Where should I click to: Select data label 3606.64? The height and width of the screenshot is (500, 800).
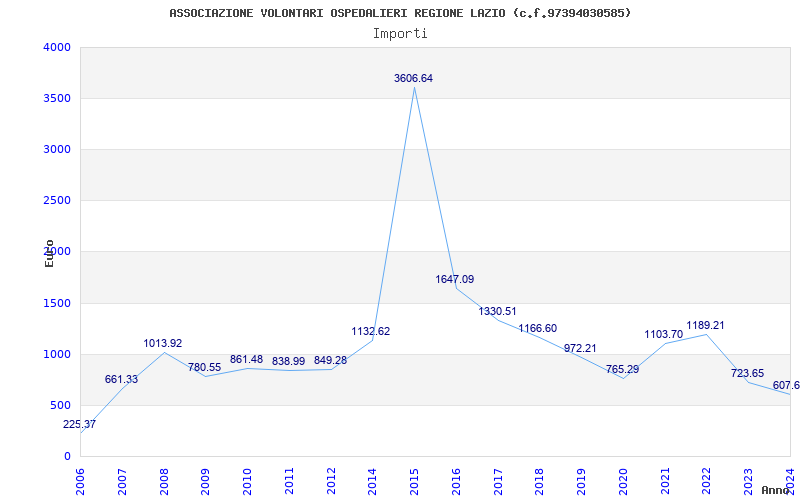click(x=413, y=79)
